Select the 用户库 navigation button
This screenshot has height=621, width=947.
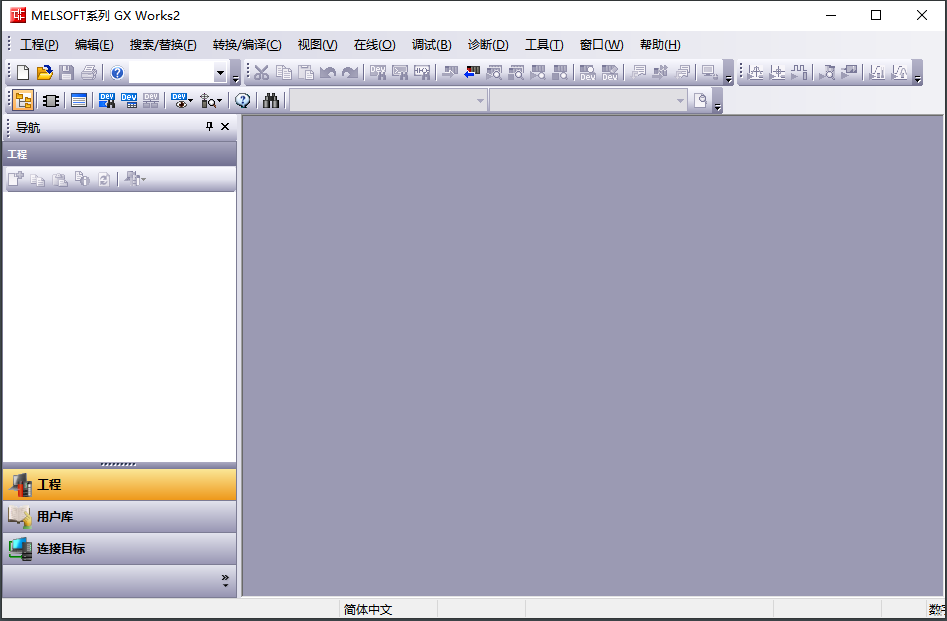click(120, 516)
